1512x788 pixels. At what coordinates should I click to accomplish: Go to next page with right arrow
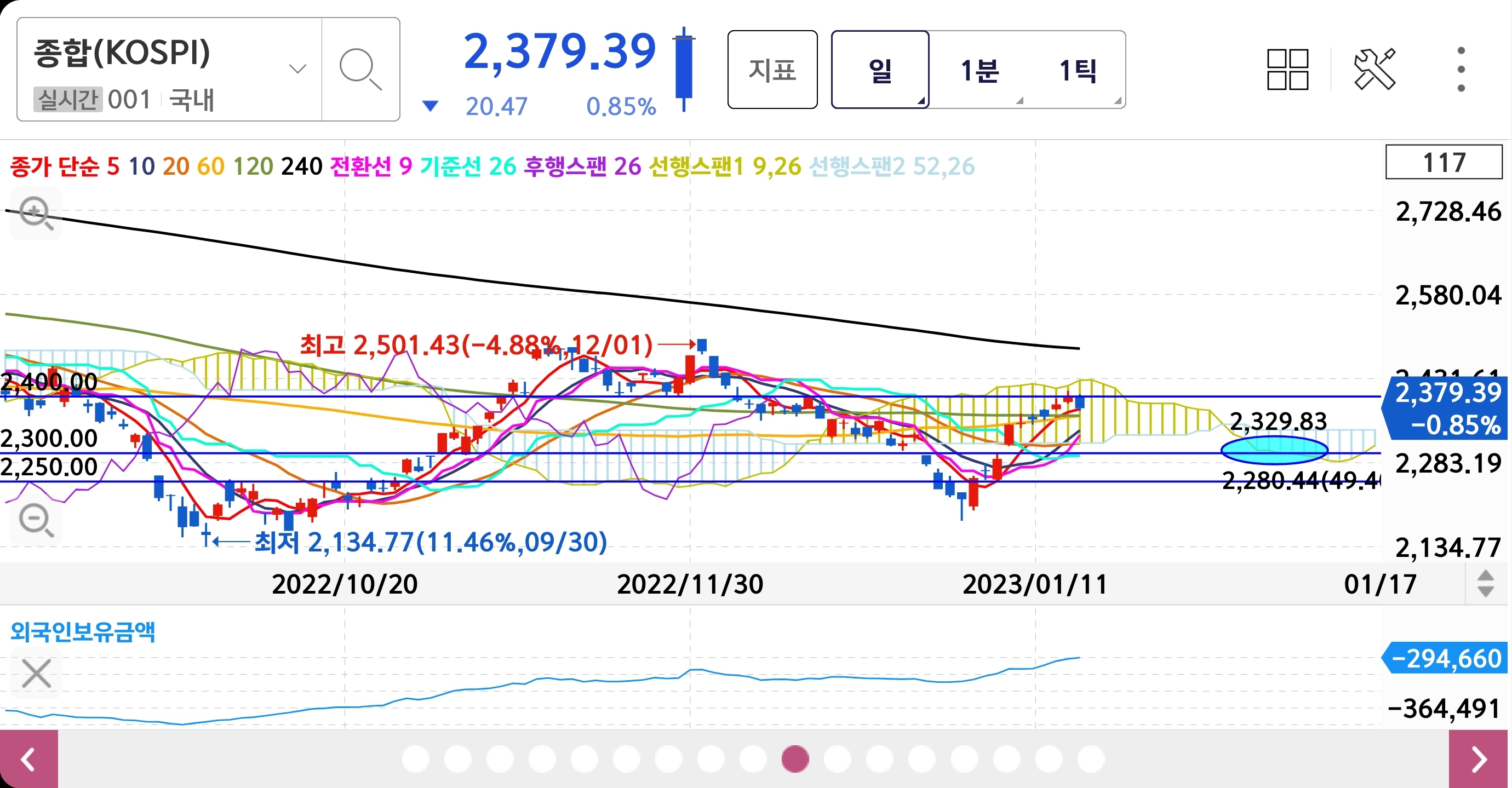point(1480,759)
